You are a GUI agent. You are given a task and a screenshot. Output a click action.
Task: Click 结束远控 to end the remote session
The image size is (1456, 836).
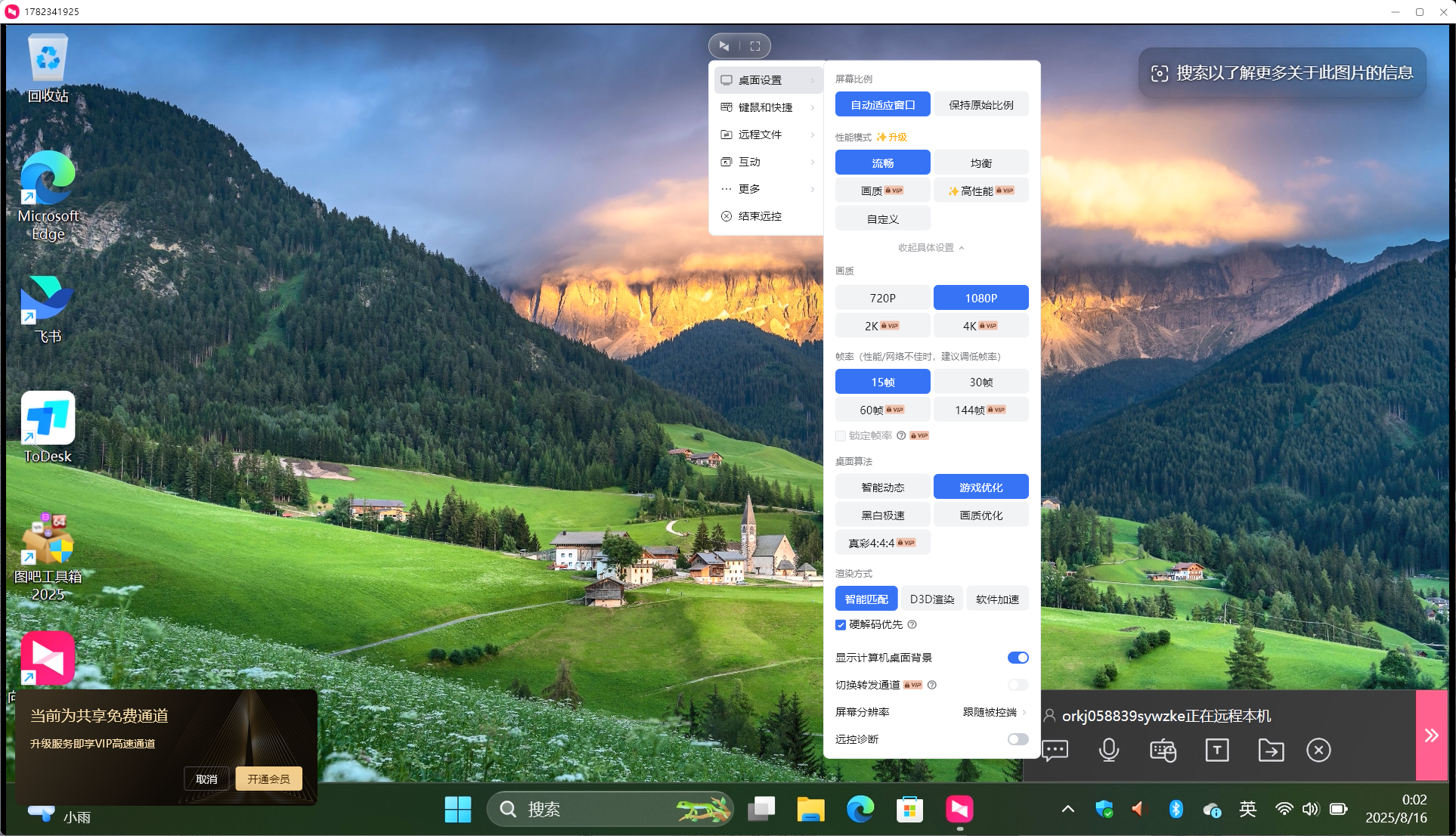tap(768, 216)
